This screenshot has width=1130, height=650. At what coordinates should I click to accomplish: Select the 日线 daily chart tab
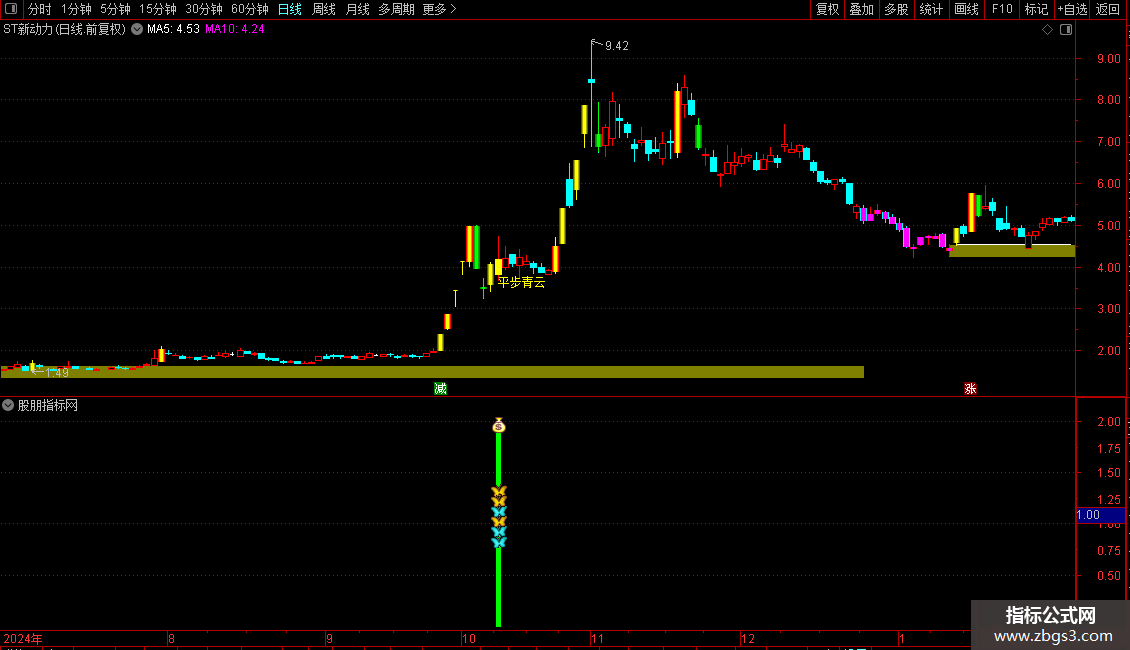point(290,9)
